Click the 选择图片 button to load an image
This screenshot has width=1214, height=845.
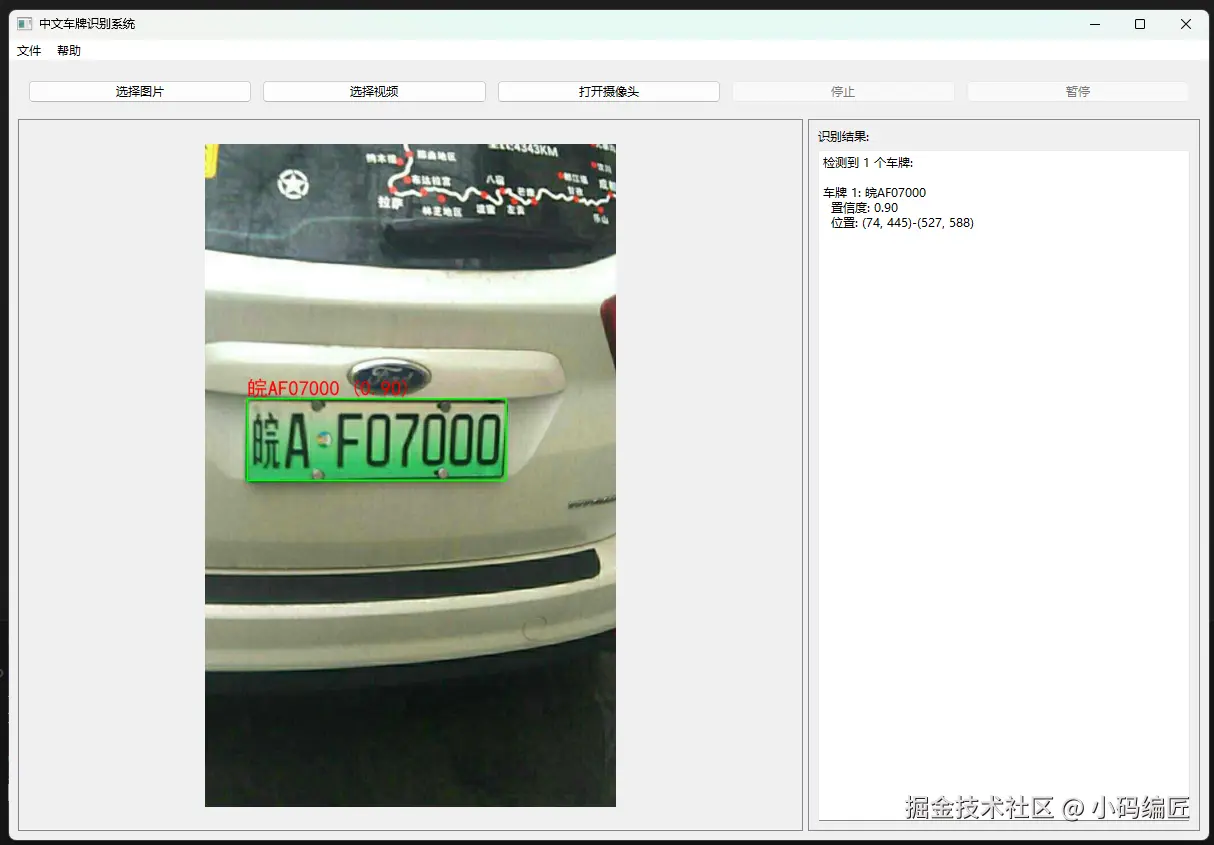point(139,91)
